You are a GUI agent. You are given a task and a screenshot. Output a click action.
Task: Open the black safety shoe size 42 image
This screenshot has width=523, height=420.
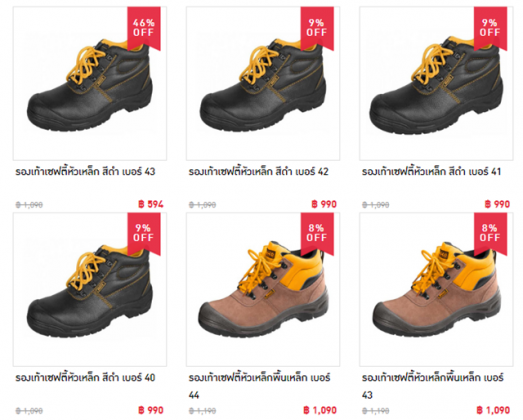pos(263,83)
